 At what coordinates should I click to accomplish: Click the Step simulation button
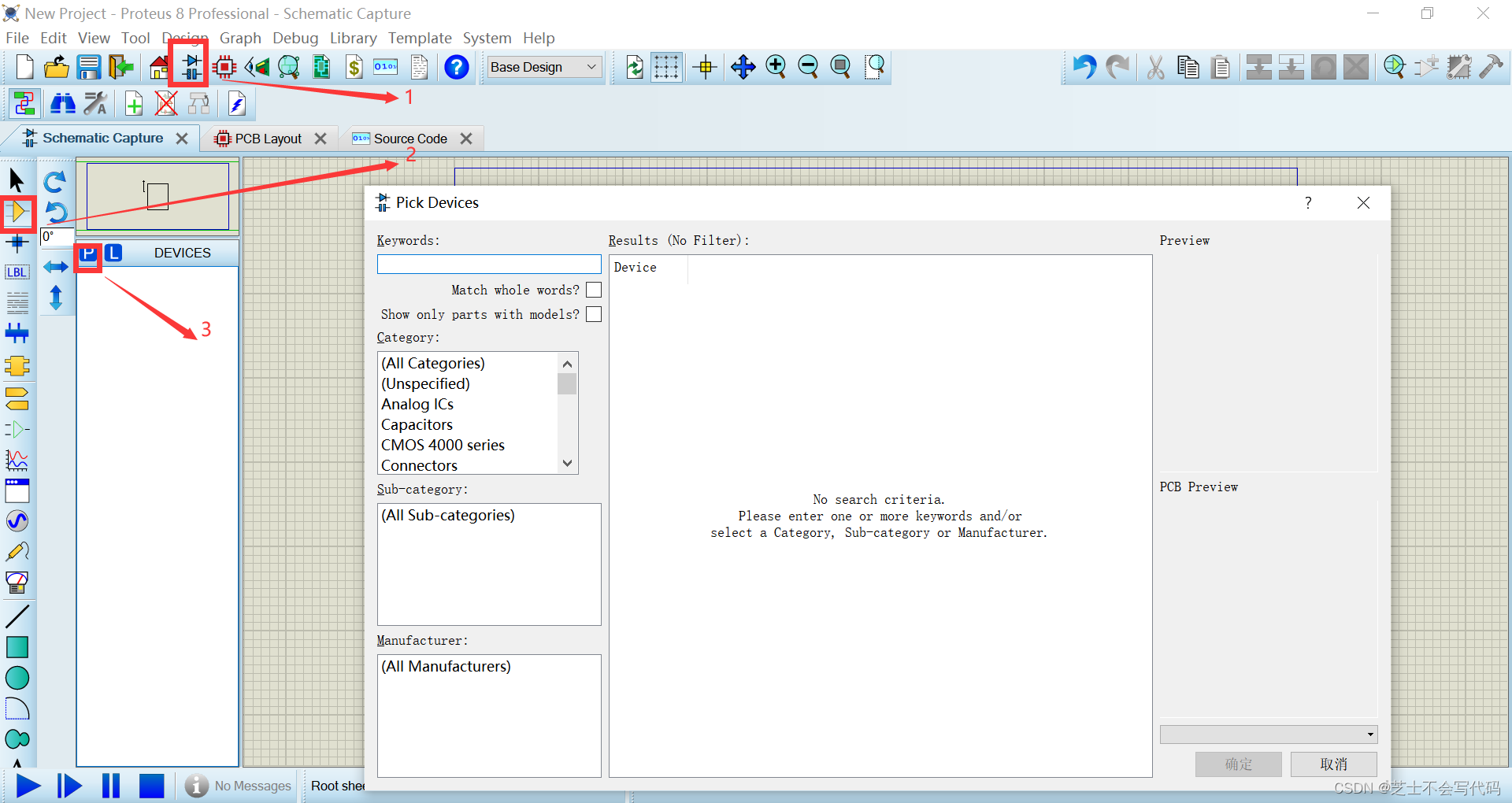tap(69, 786)
